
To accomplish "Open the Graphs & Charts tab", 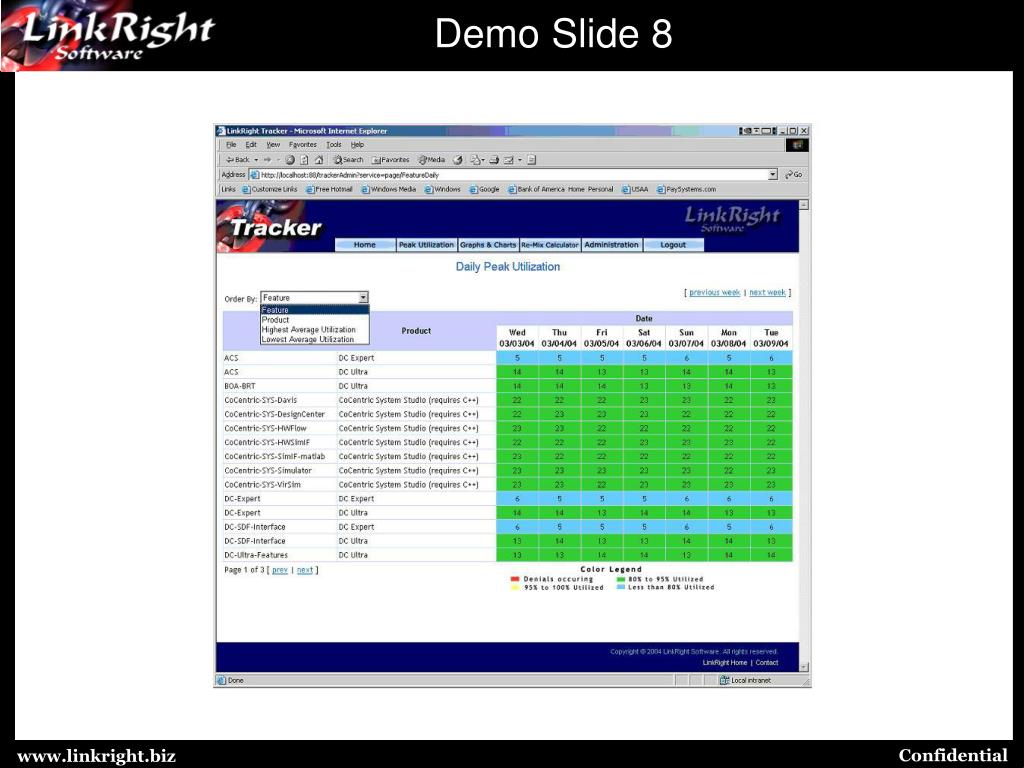I will pos(488,245).
